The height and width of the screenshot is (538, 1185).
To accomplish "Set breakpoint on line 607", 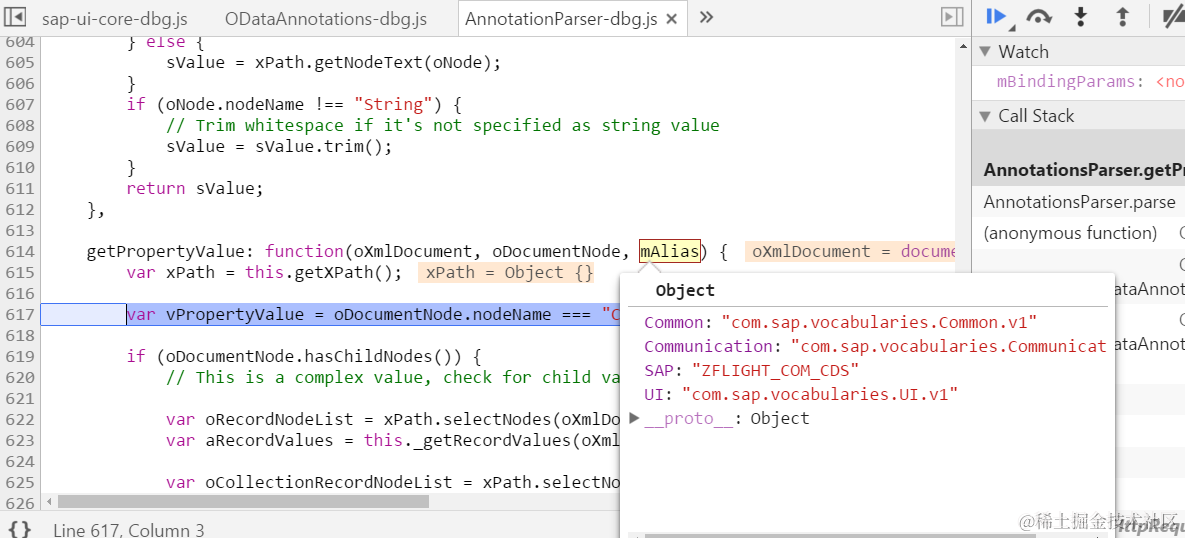I will point(18,104).
